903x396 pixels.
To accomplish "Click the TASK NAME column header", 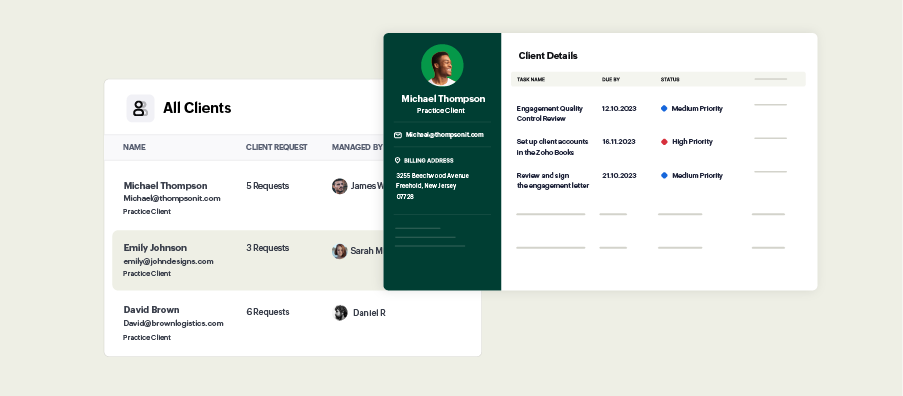I will click(x=530, y=79).
